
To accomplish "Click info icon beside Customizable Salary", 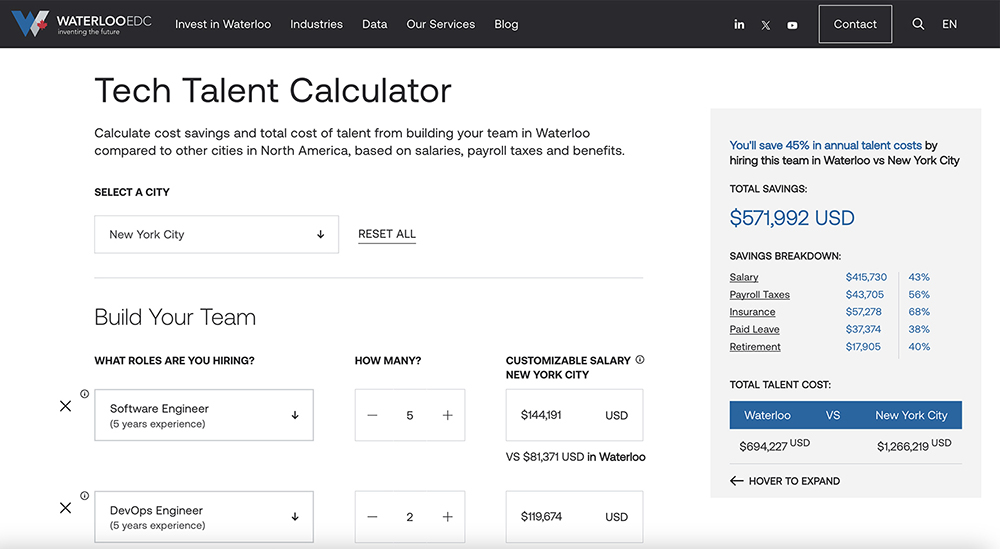I will (640, 360).
